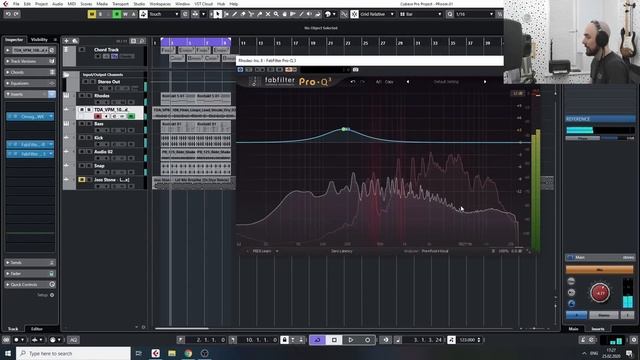The height and width of the screenshot is (360, 640).
Task: Click FabFilter Pro-Q 3 undo arrow
Action: (x=353, y=82)
